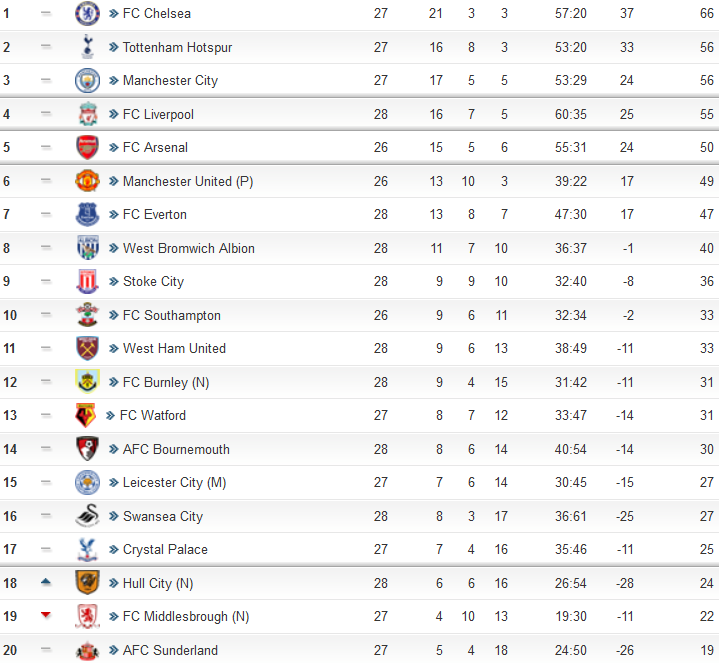719x663 pixels.
Task: Open the Stoke City team link
Action: pos(153,282)
